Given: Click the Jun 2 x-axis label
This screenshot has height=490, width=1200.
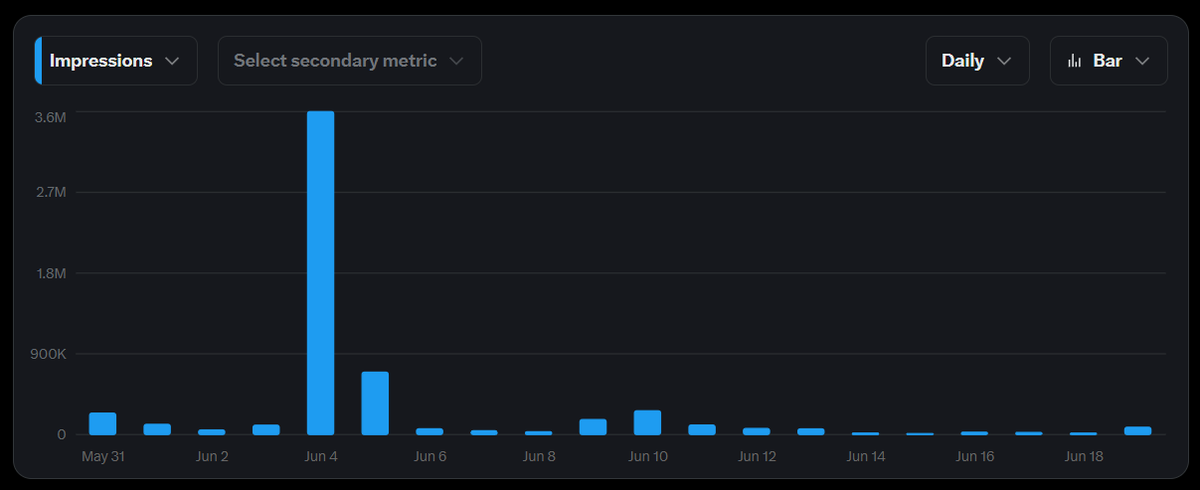Looking at the screenshot, I should pos(212,457).
